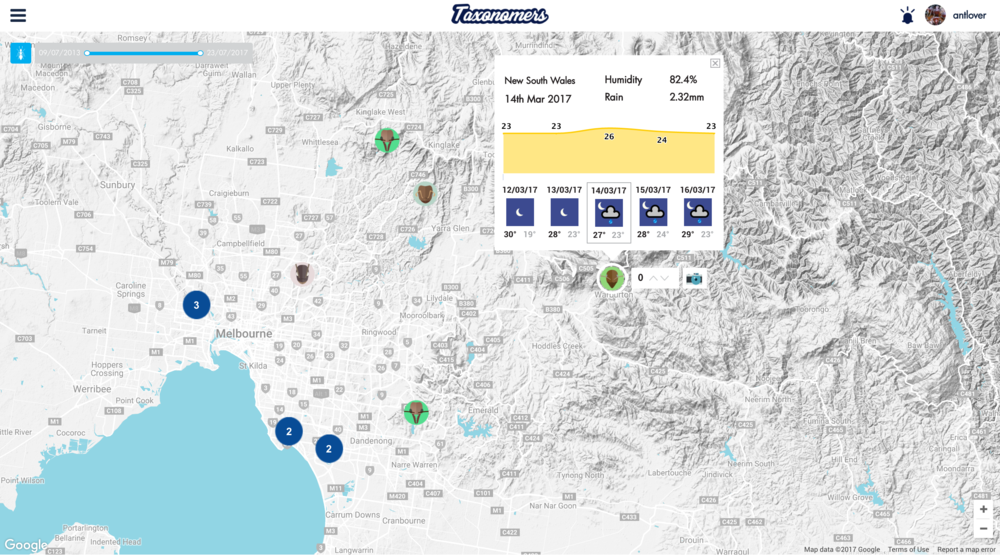
Task: Click the blue ant filter icon
Action: tap(21, 52)
